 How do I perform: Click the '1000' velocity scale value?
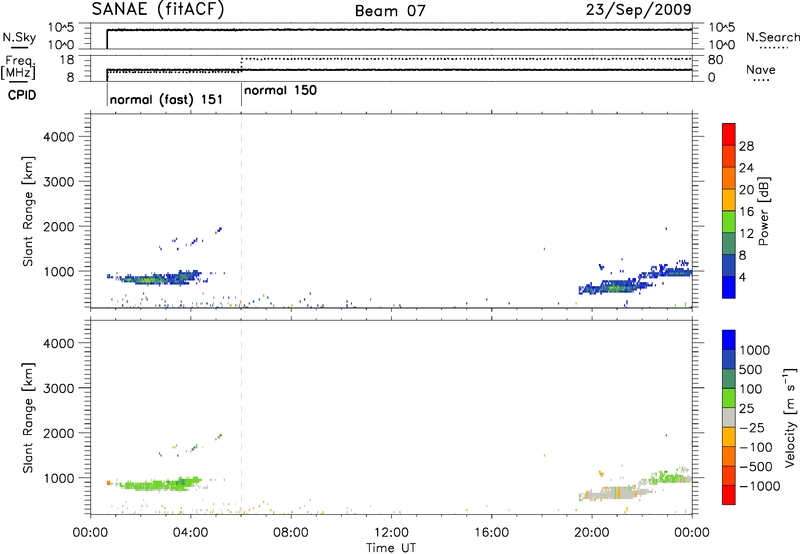pyautogui.click(x=754, y=350)
